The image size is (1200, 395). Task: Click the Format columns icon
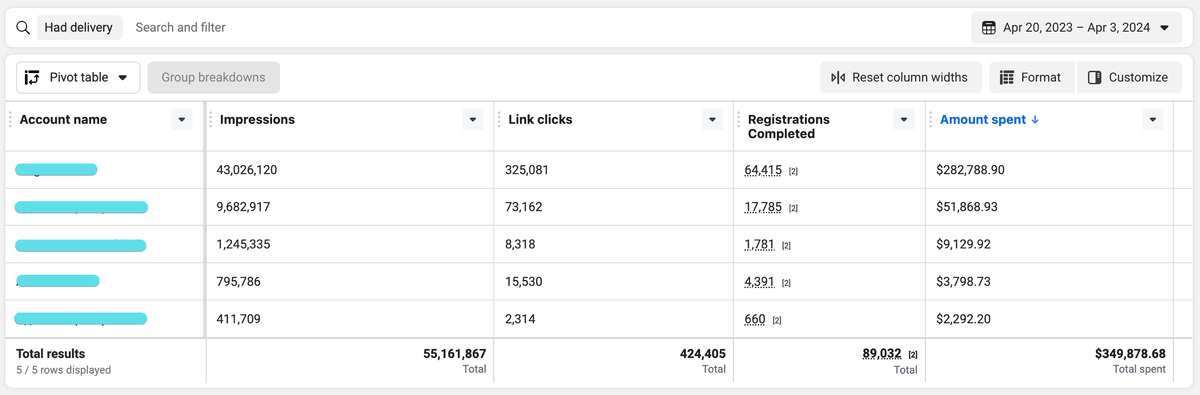(1006, 77)
